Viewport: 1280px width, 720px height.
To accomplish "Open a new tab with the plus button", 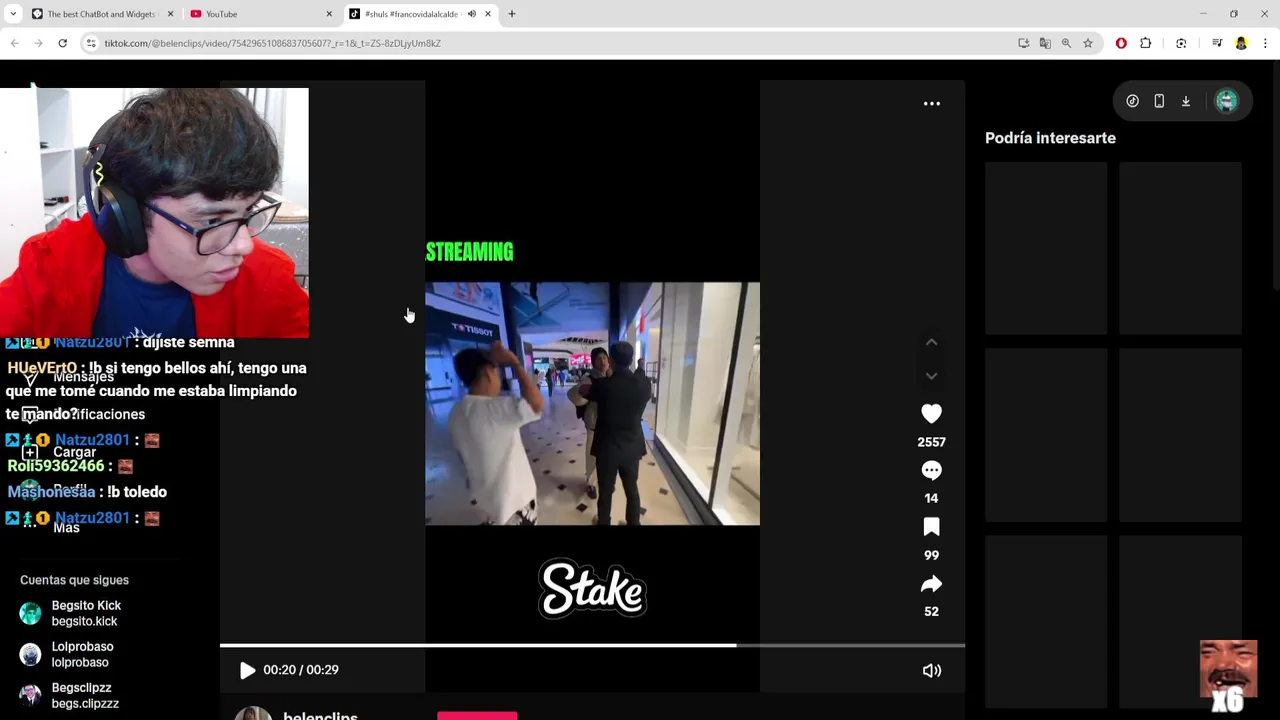I will coord(512,14).
